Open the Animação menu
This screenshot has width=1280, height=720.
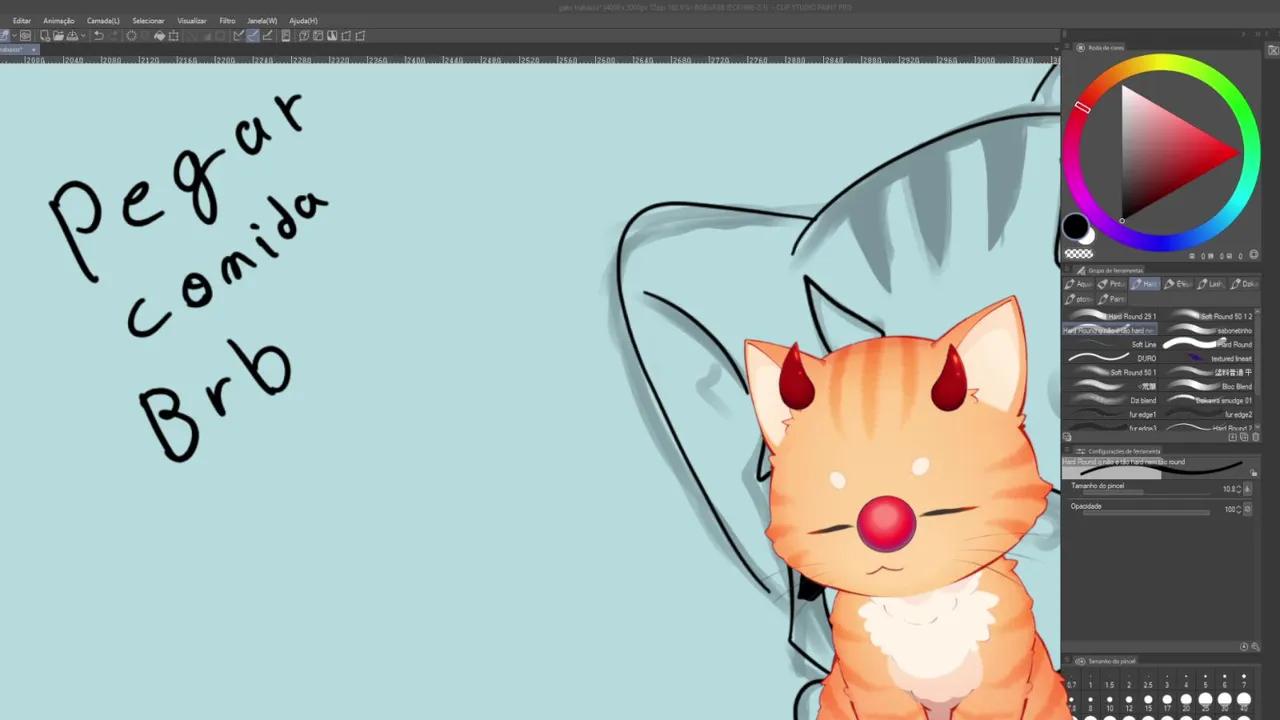point(59,20)
